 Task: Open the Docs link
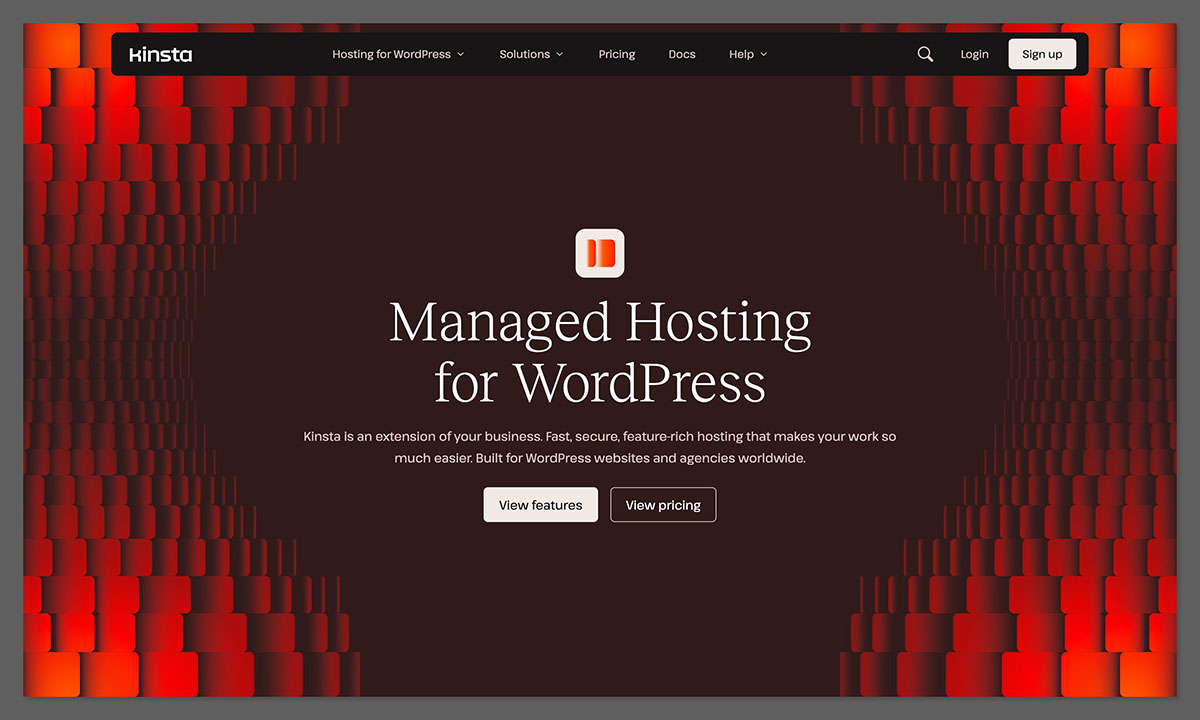(x=682, y=55)
